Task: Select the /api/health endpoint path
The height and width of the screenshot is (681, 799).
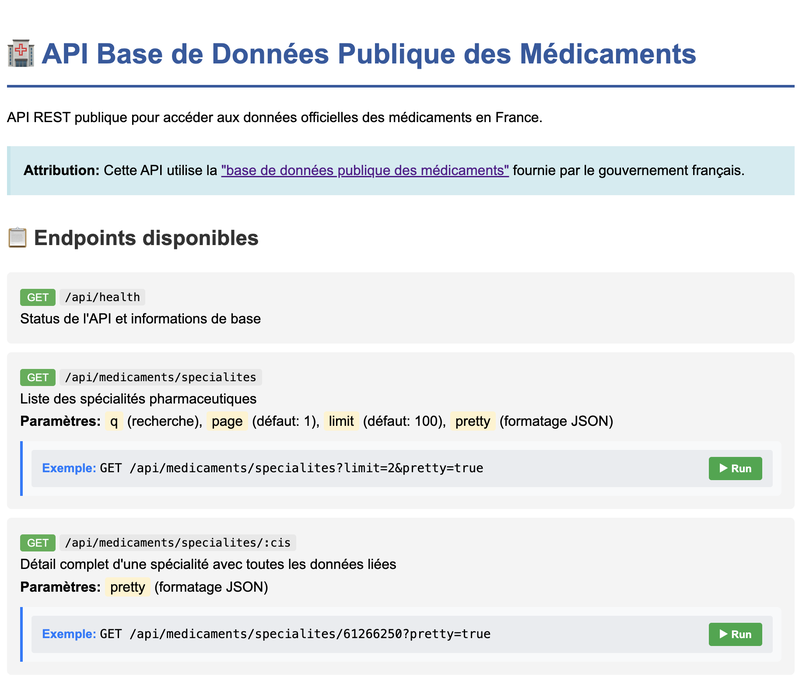Action: (102, 297)
